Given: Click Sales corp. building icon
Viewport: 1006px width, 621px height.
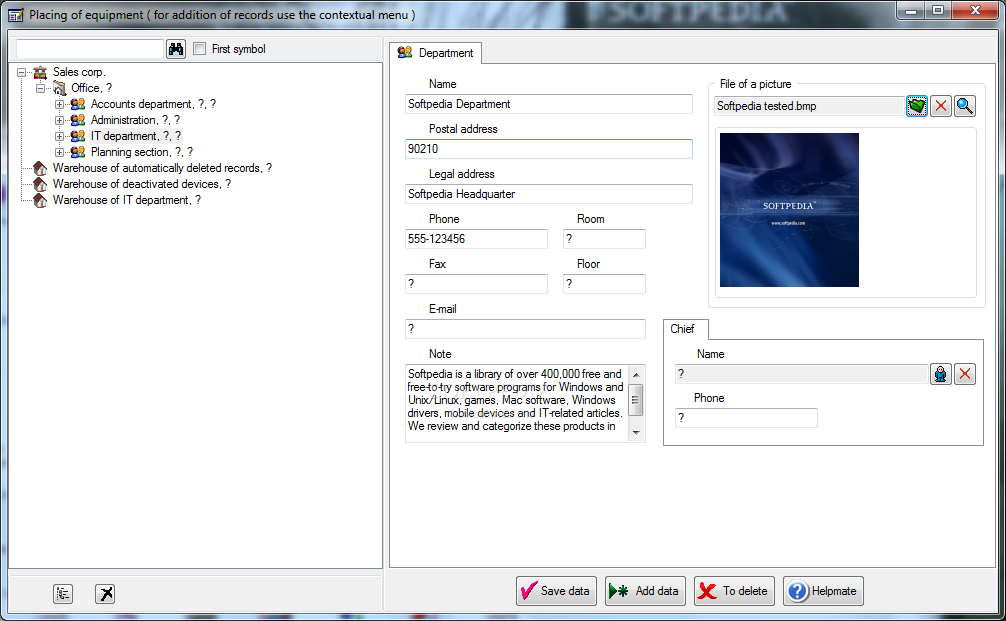Looking at the screenshot, I should point(40,72).
